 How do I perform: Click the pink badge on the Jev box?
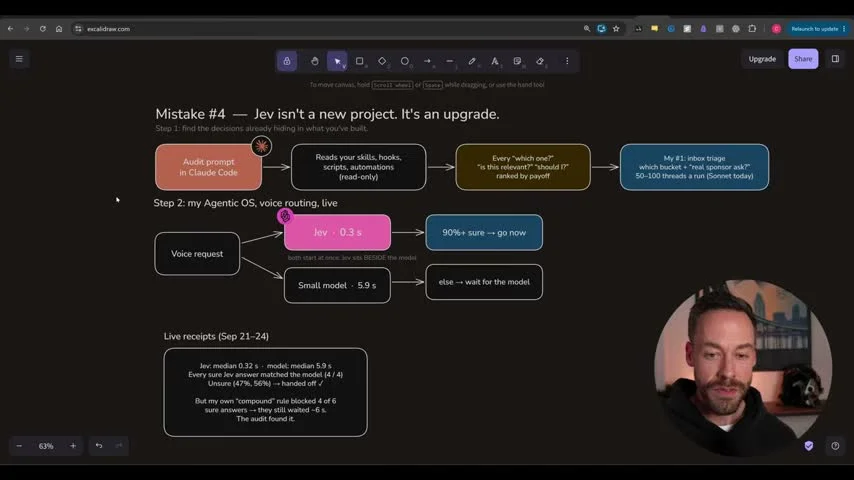click(x=285, y=216)
